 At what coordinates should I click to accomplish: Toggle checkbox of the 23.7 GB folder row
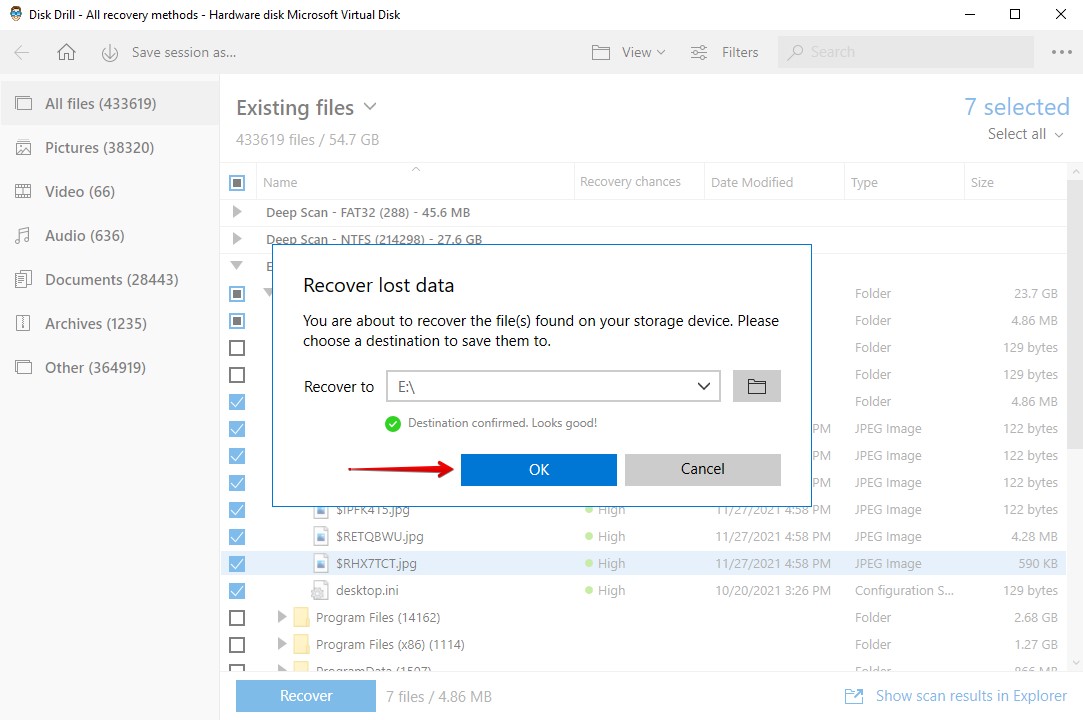coord(237,294)
